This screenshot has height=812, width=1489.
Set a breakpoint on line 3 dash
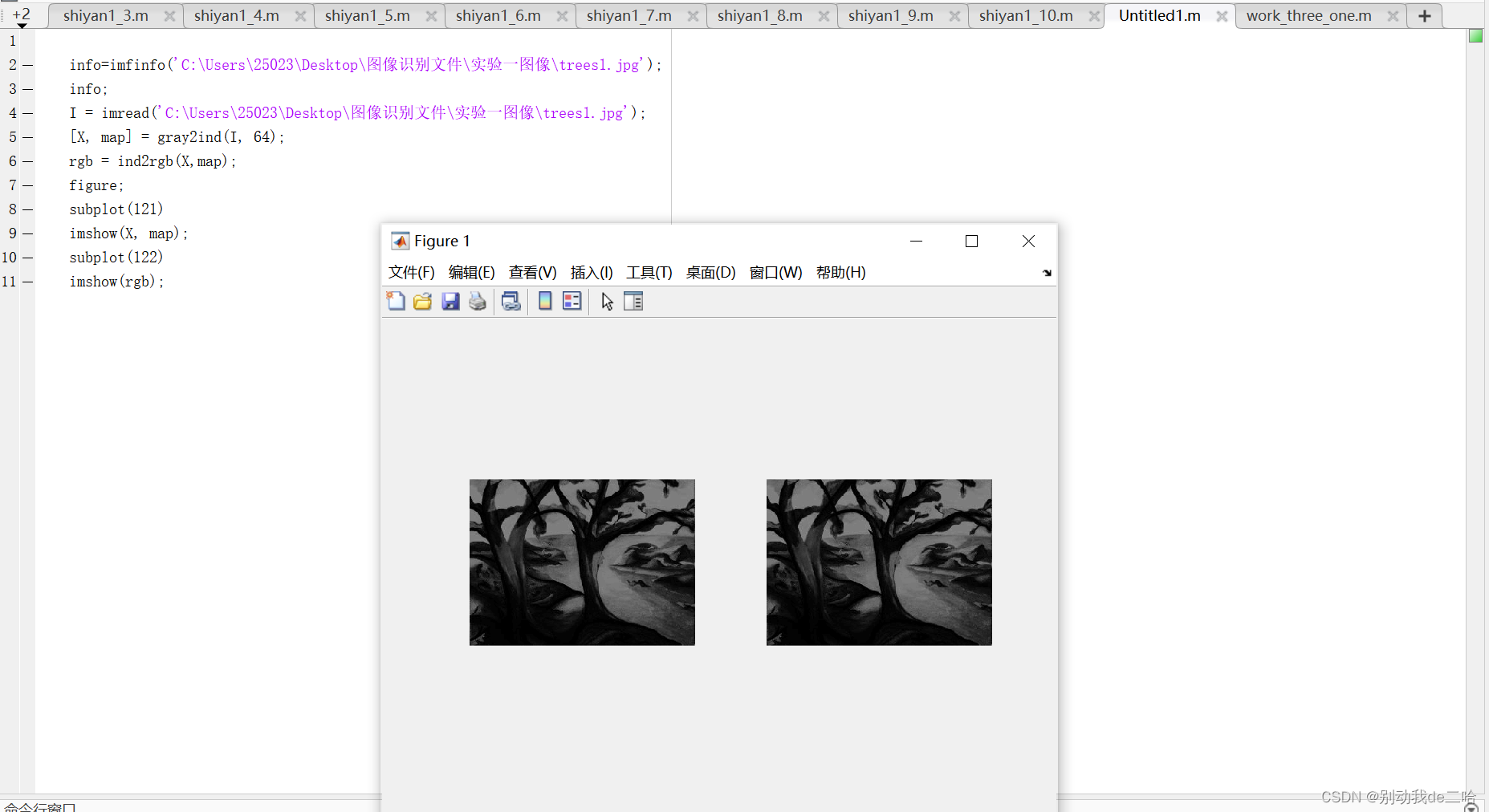pyautogui.click(x=28, y=89)
